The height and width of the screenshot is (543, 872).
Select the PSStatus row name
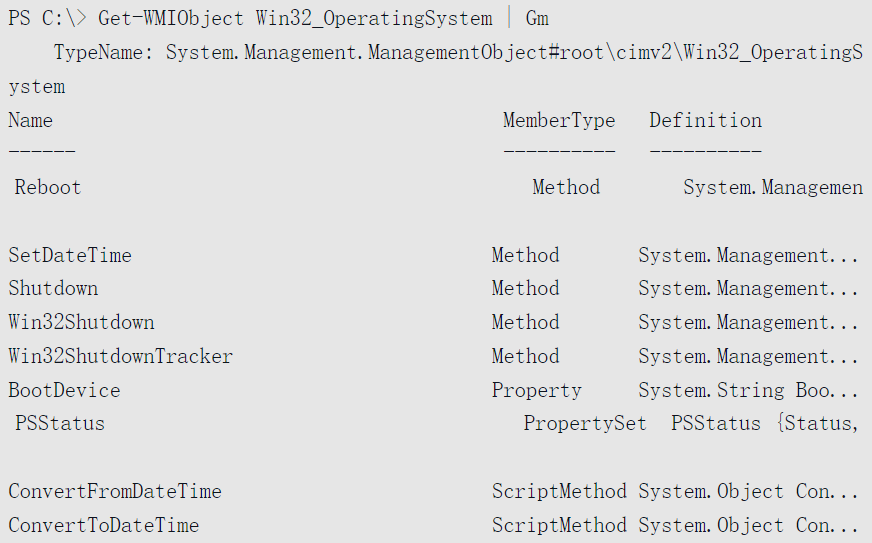[x=60, y=423]
